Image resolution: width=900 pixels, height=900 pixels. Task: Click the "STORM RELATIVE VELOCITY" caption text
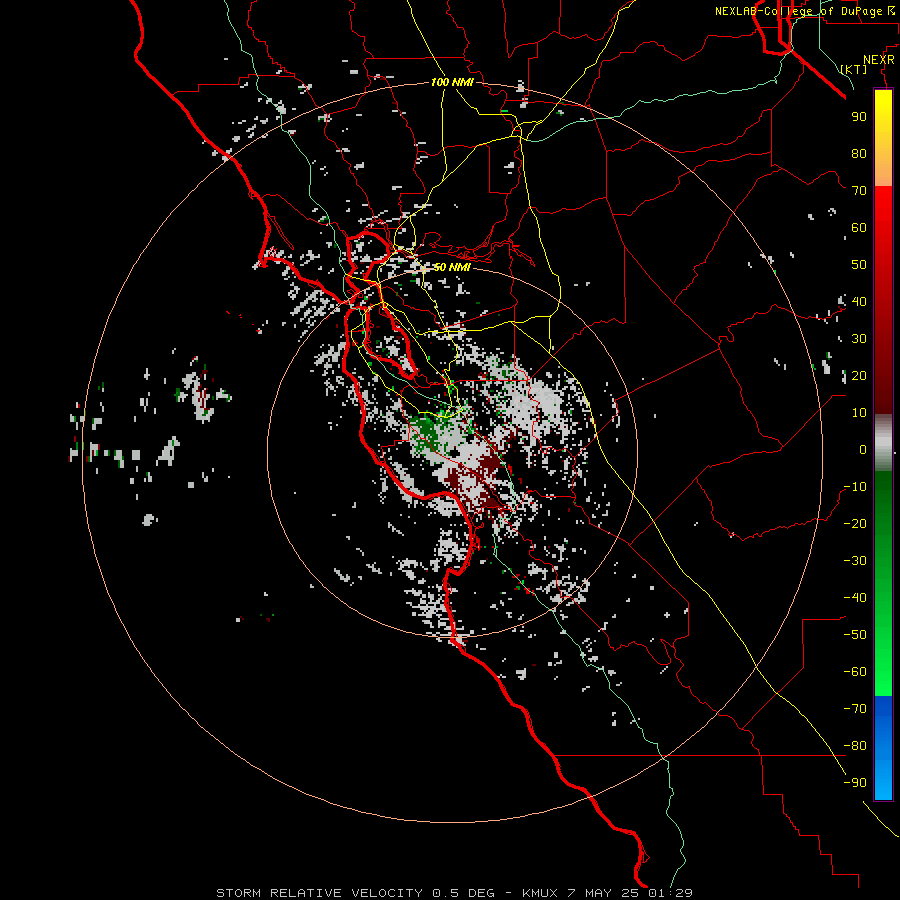pyautogui.click(x=319, y=893)
